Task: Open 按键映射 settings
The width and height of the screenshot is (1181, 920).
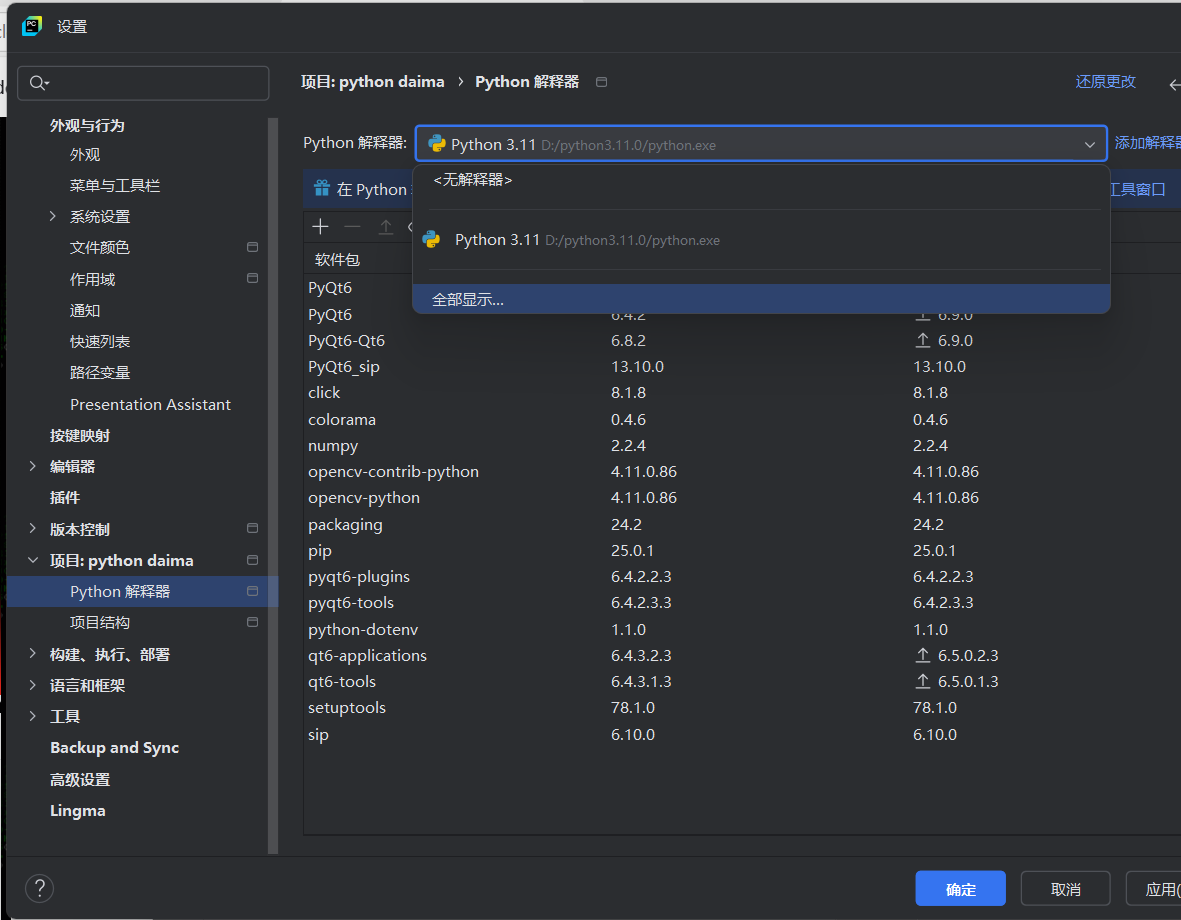Action: click(80, 436)
